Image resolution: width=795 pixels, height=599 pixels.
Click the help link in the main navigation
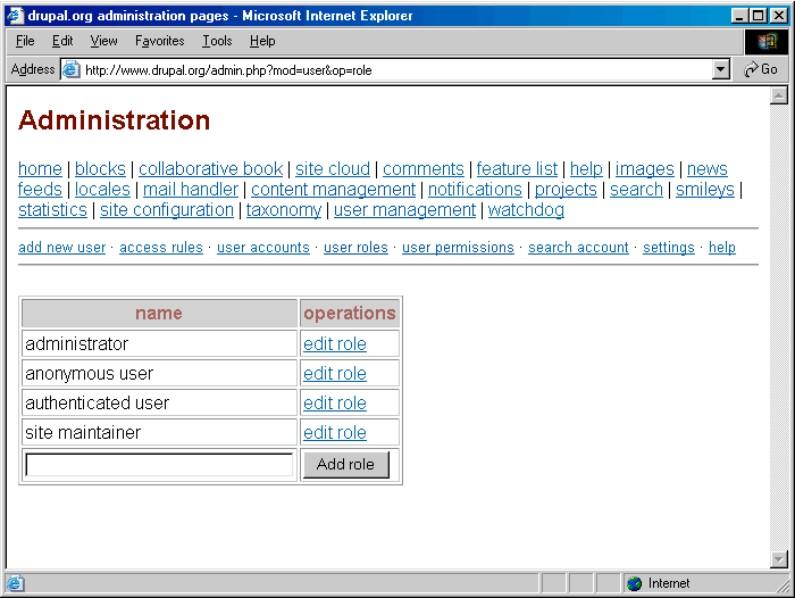[x=586, y=169]
